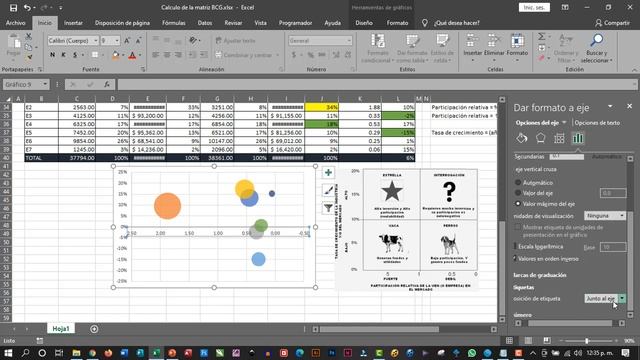Apply italic with the K button
The width and height of the screenshot is (640, 360).
[64, 55]
